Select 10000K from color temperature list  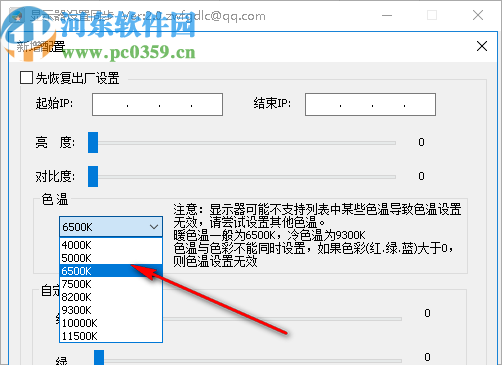coord(111,323)
